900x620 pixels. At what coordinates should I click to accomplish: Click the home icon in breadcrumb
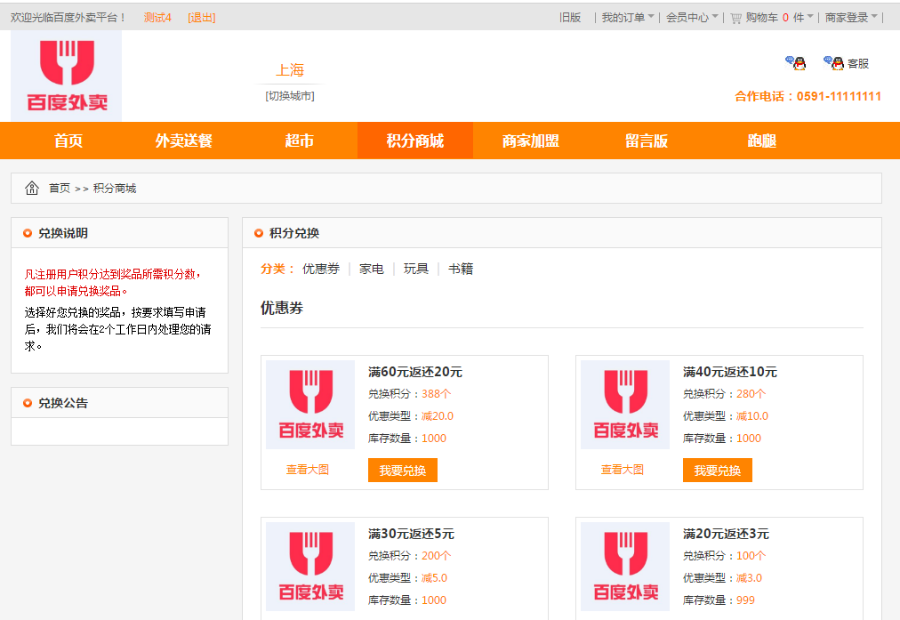pyautogui.click(x=32, y=188)
